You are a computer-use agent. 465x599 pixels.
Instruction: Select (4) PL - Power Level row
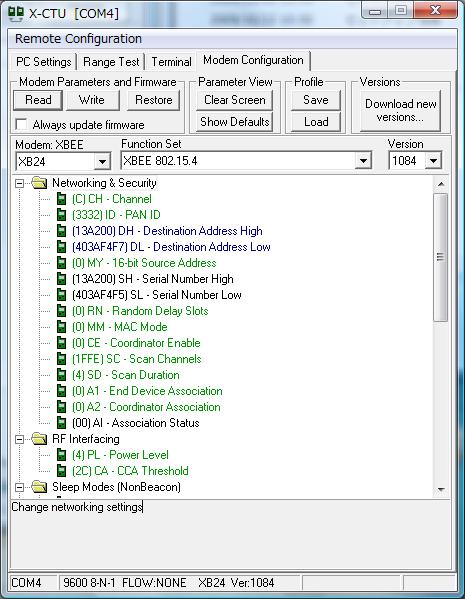(x=120, y=455)
